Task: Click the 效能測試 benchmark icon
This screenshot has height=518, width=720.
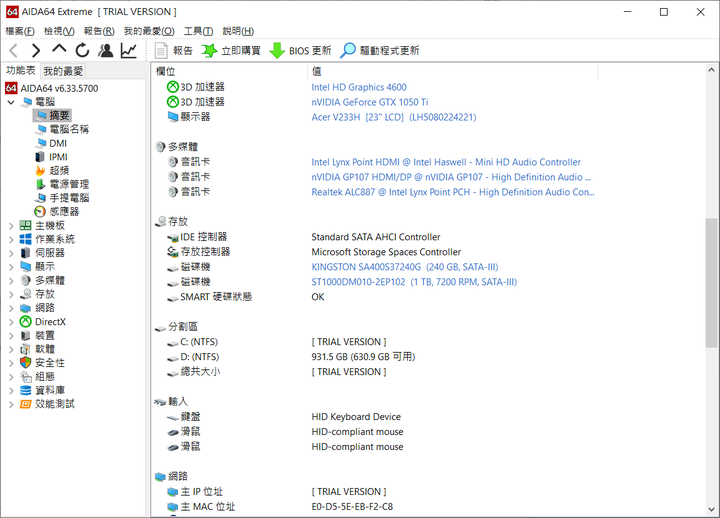Action: (26, 404)
